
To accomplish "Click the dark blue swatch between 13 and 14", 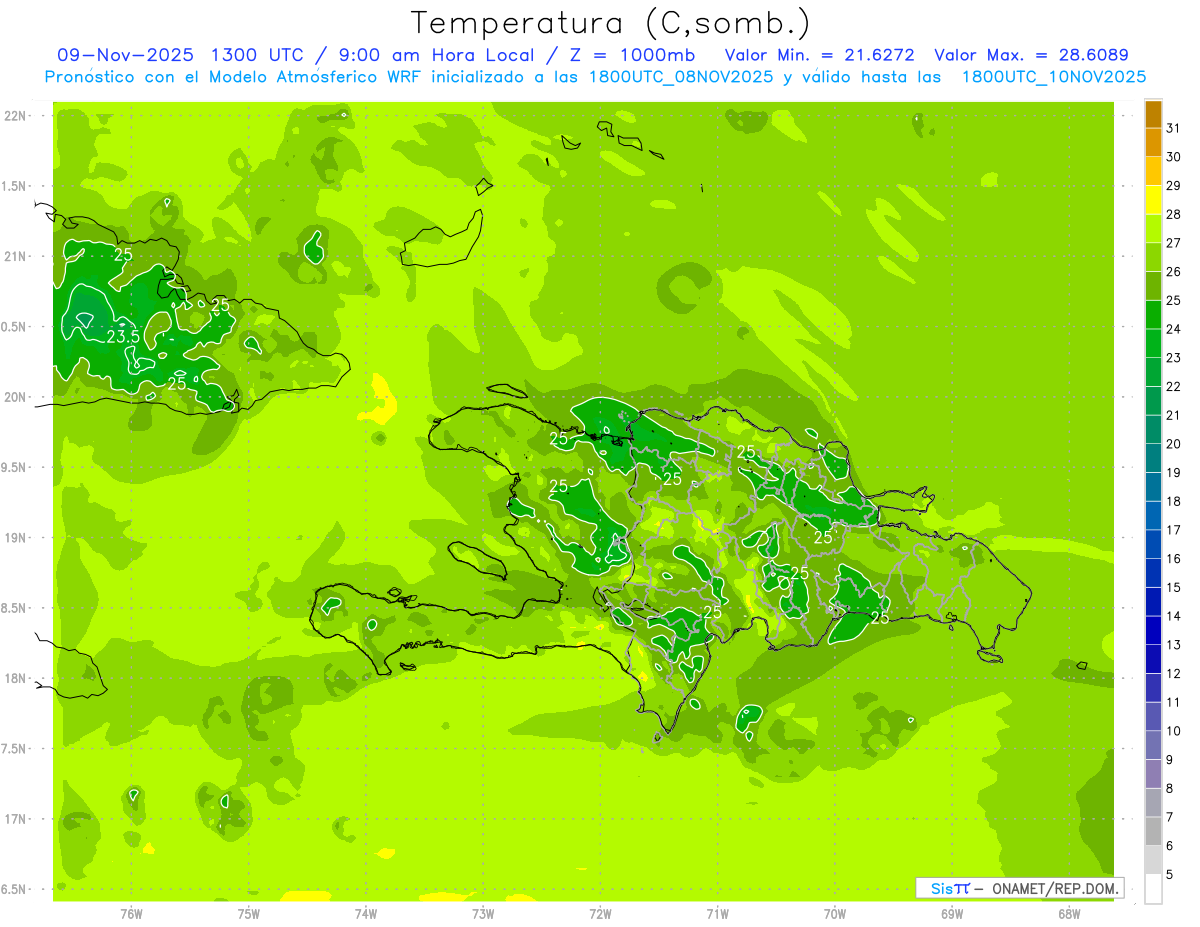I will (x=1153, y=630).
